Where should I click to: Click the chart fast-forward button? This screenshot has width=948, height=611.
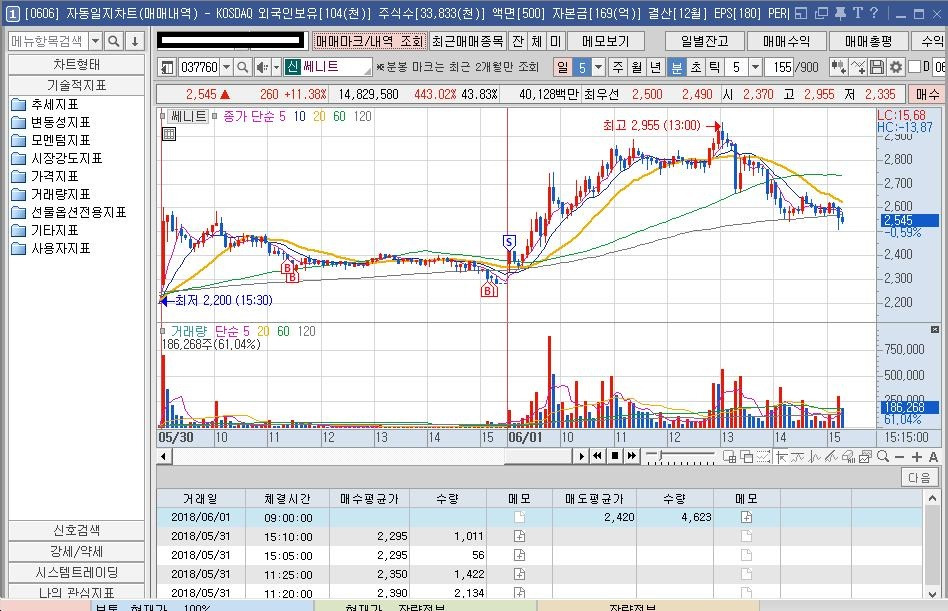[x=632, y=456]
